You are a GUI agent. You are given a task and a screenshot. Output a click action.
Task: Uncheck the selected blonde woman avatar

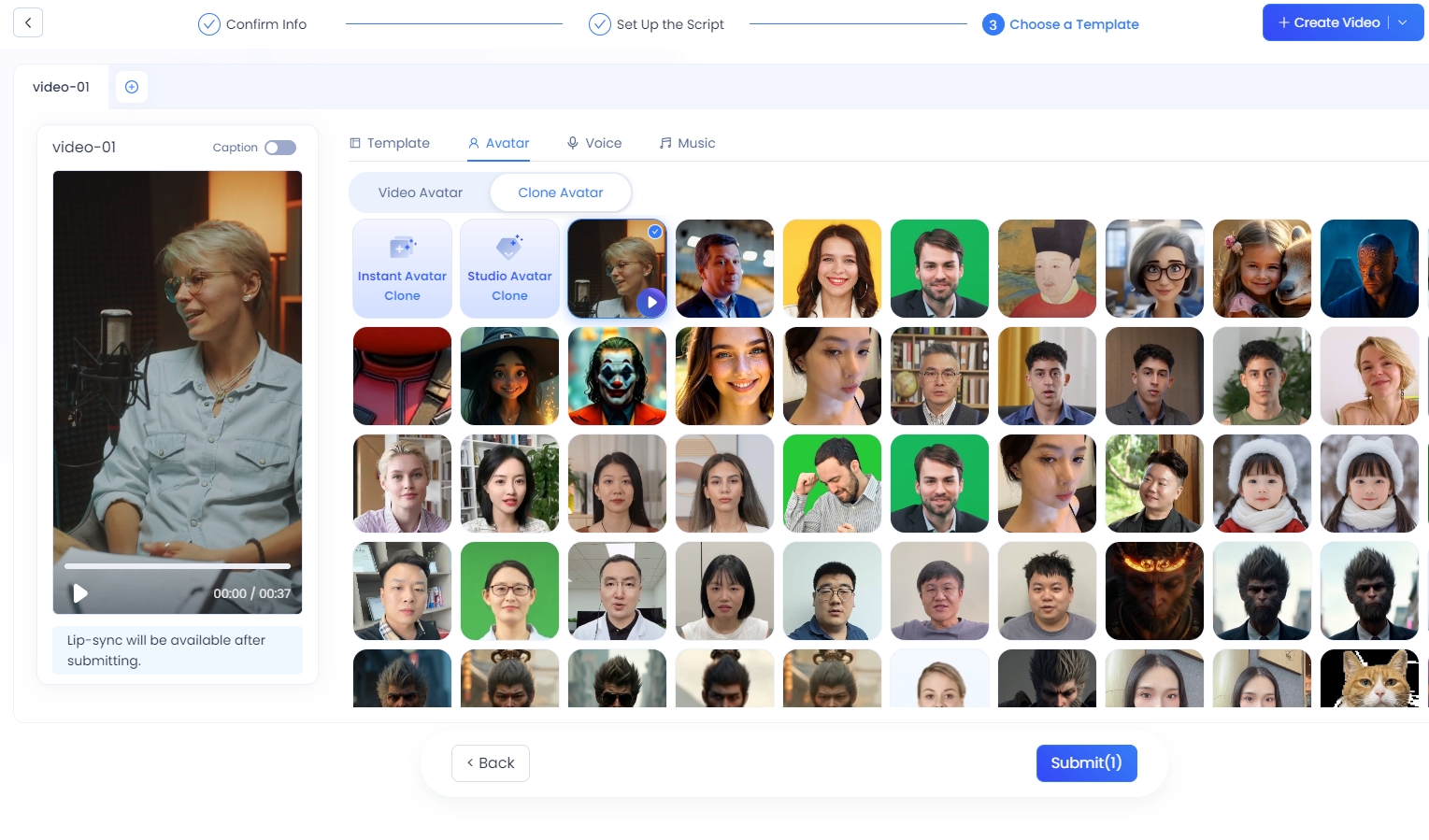click(655, 232)
